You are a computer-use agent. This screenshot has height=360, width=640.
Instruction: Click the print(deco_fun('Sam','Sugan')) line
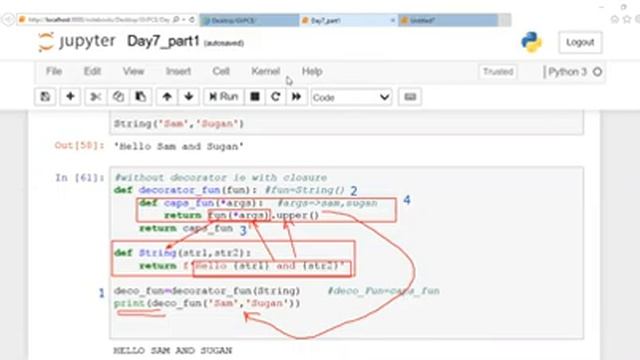click(207, 303)
